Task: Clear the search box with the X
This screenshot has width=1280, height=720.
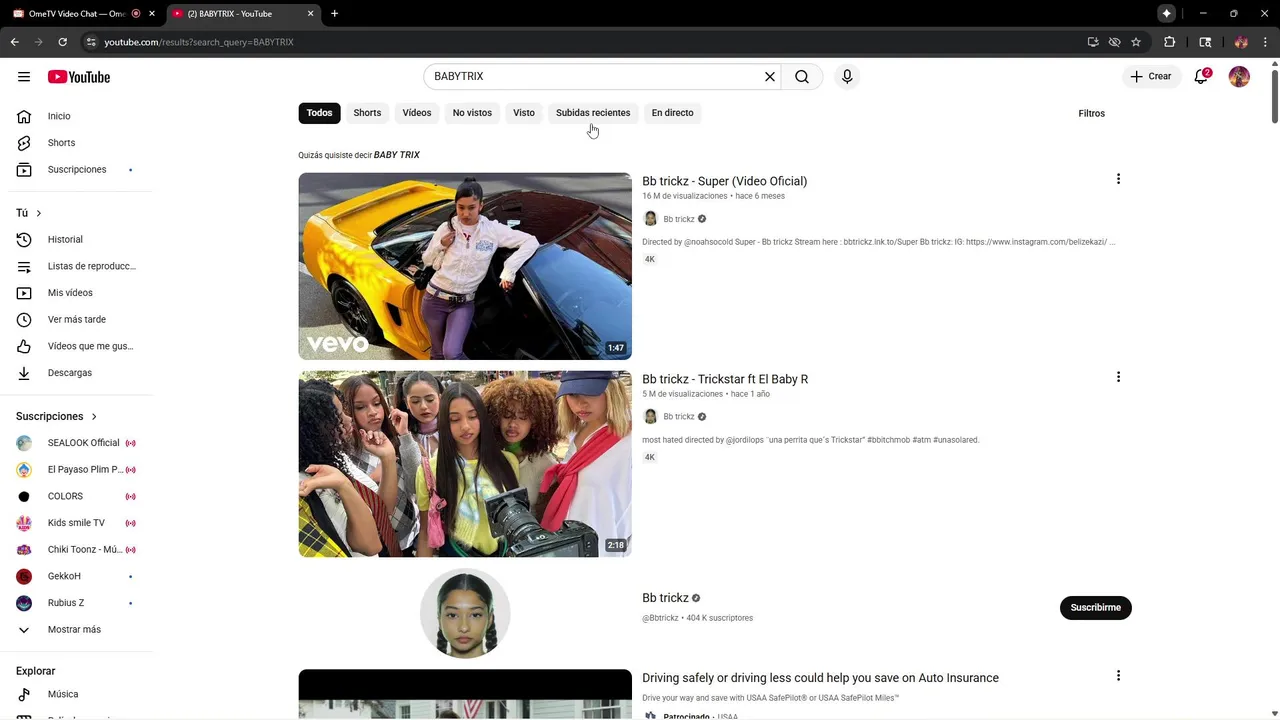Action: click(770, 77)
